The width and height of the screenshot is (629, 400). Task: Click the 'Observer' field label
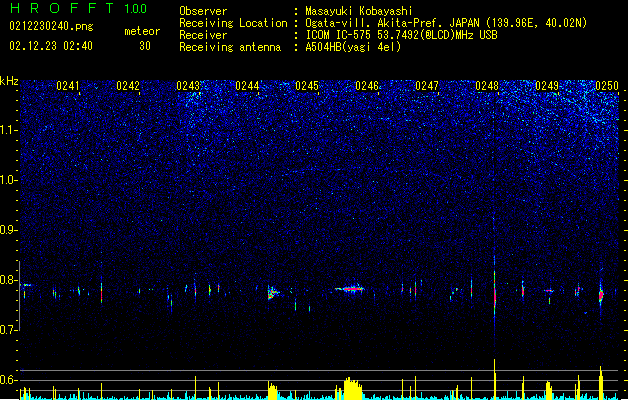(203, 11)
